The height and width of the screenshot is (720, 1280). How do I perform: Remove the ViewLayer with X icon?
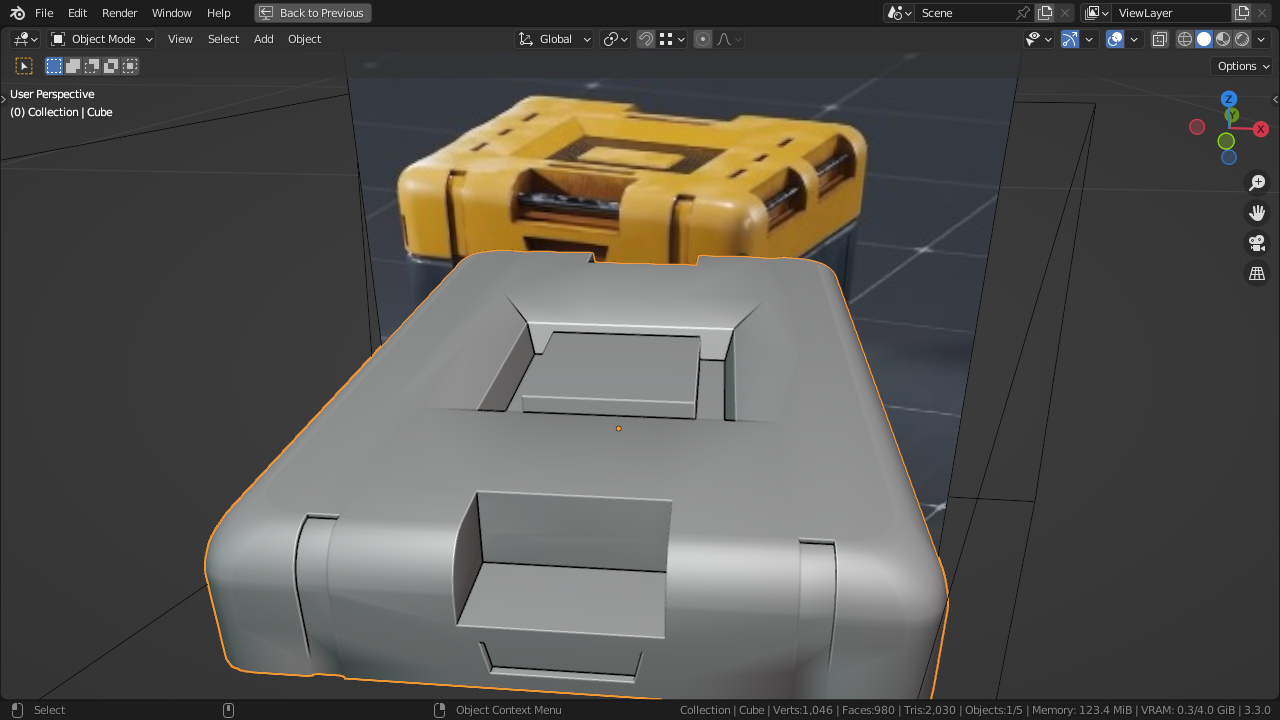click(x=1262, y=13)
